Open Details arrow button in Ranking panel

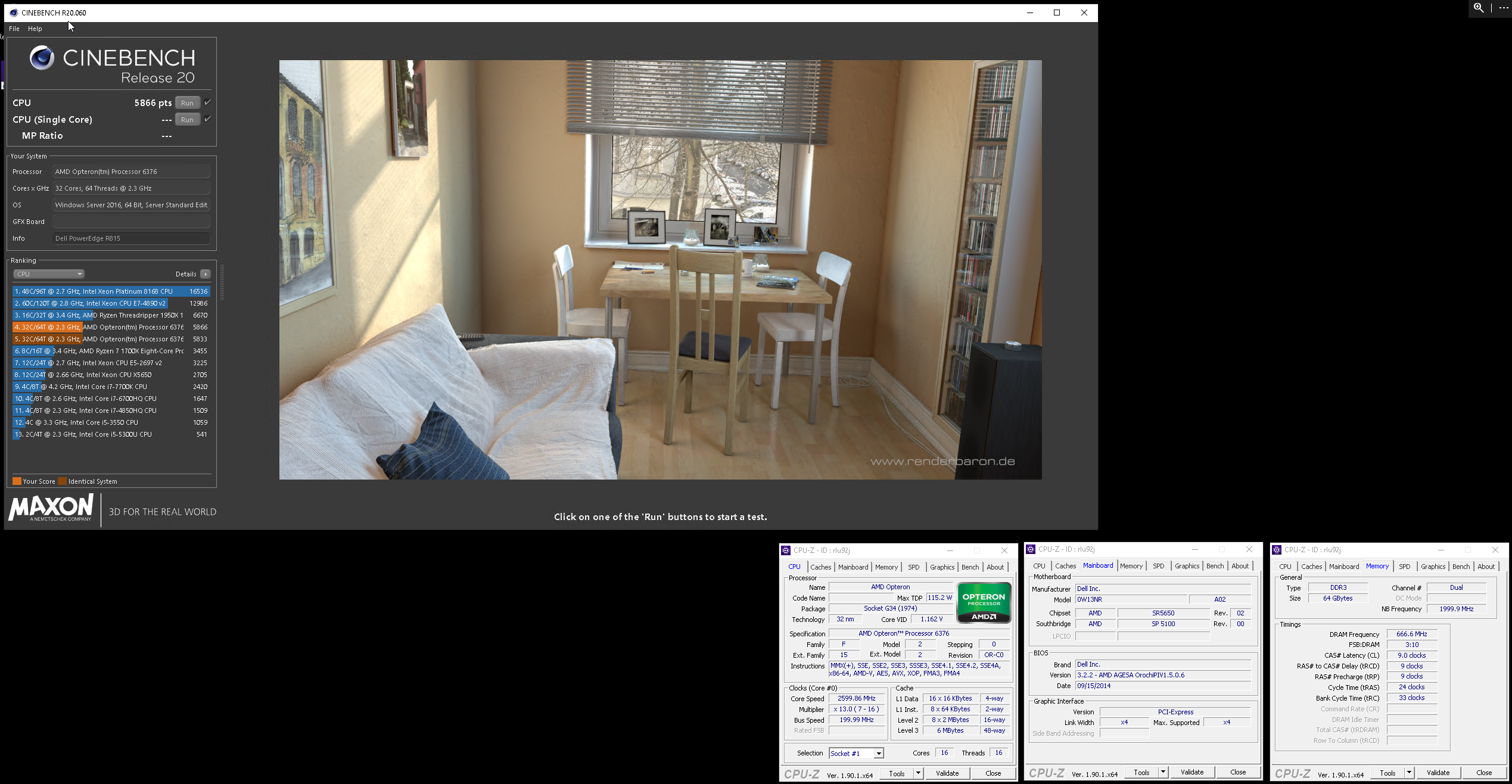[206, 274]
